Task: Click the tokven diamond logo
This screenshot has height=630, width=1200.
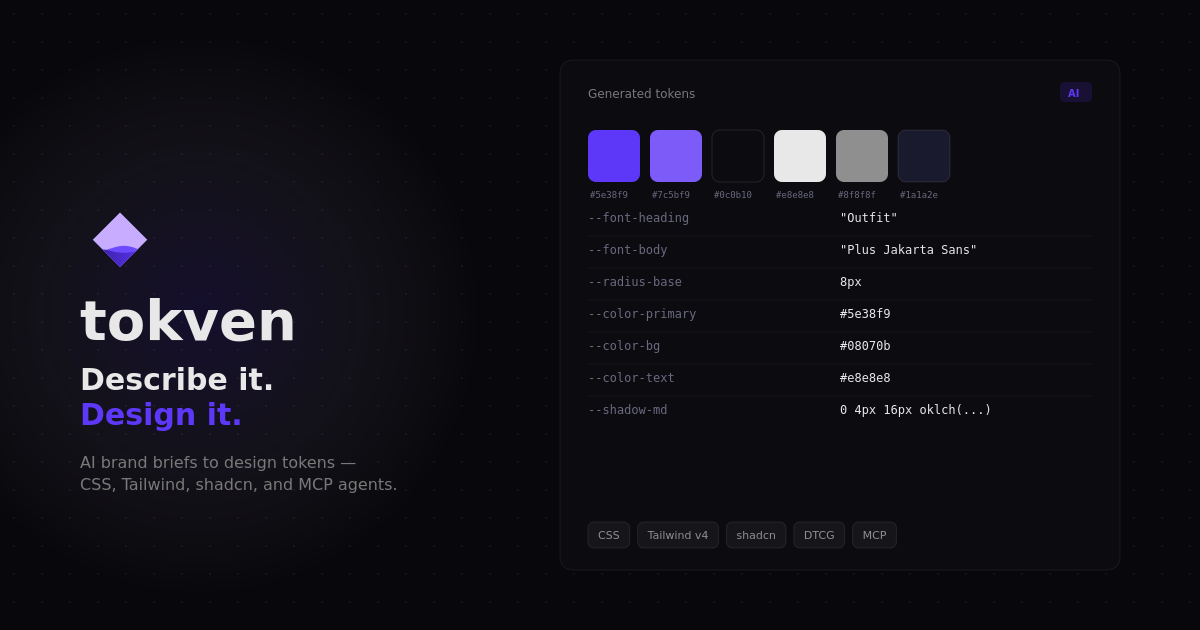Action: pyautogui.click(x=120, y=240)
